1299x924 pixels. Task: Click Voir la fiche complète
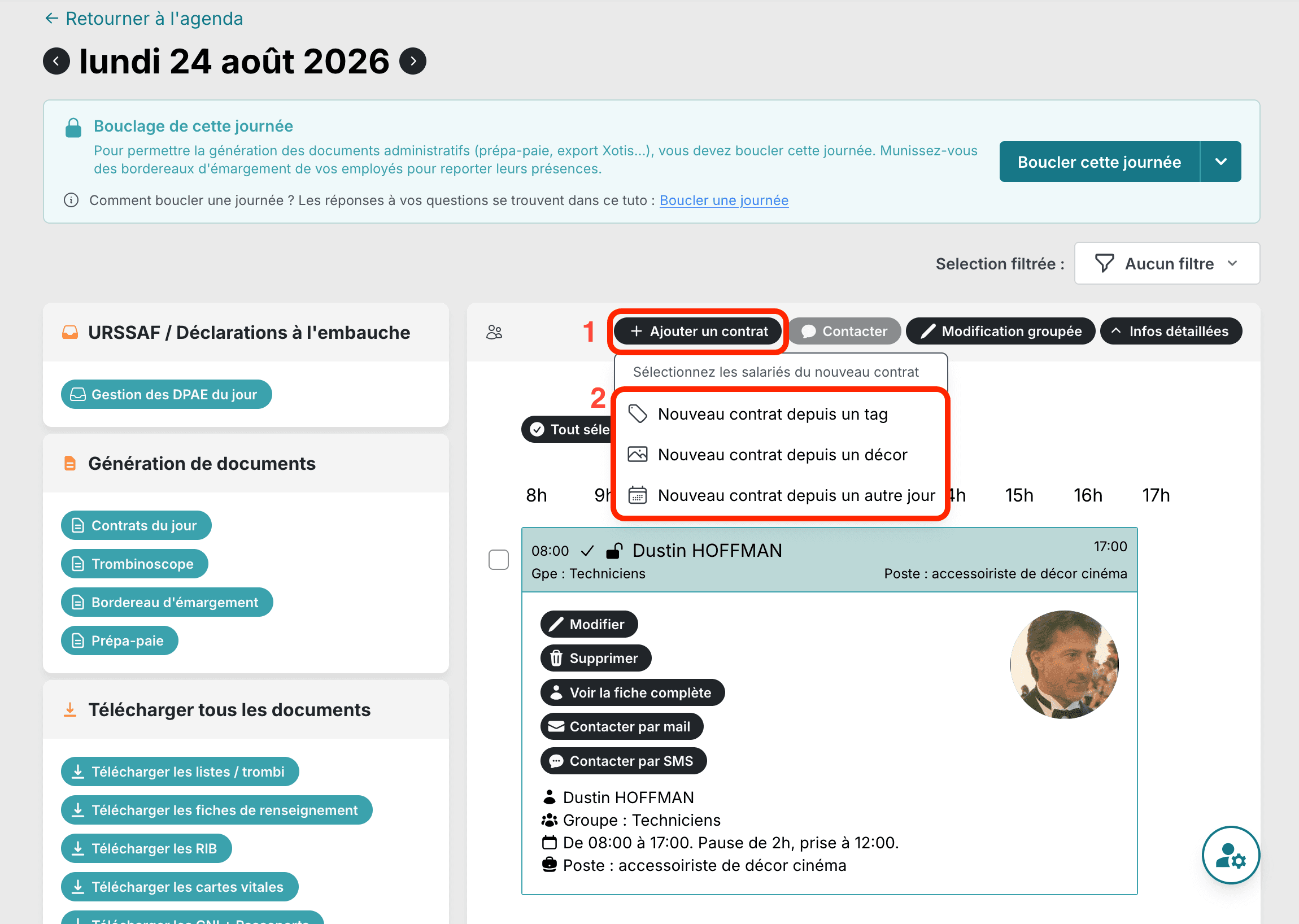click(x=632, y=692)
